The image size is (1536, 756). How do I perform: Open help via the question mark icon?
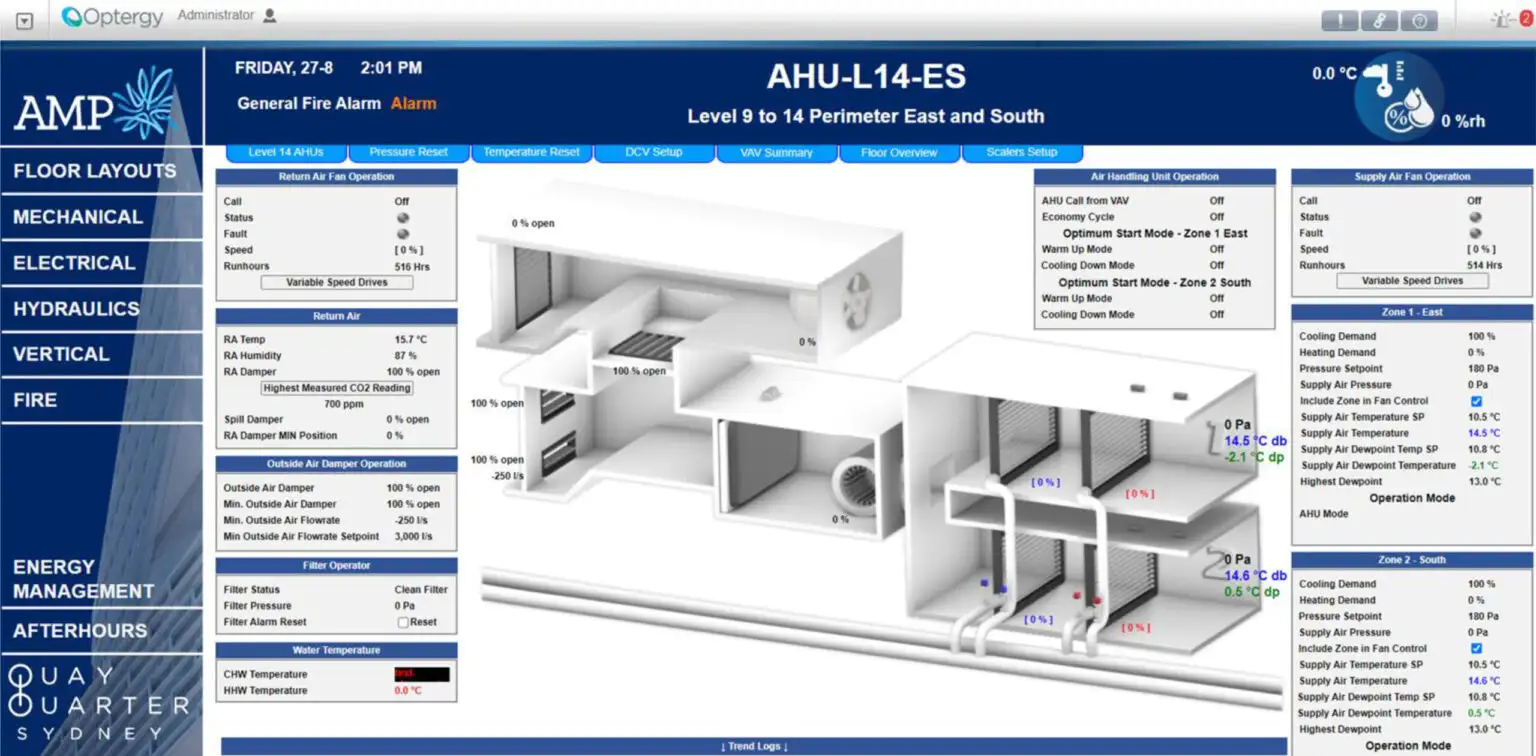[1421, 18]
